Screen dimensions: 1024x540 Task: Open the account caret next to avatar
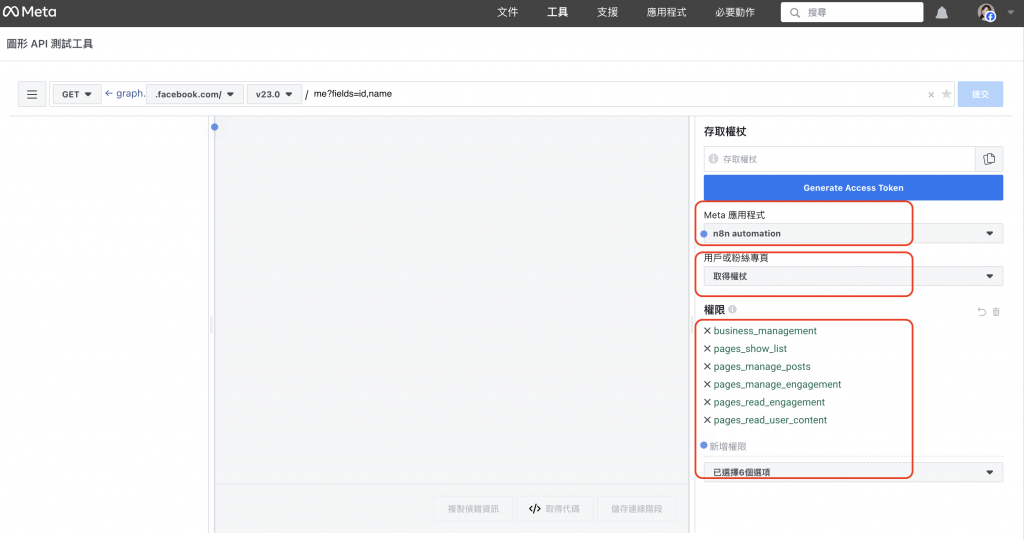pyautogui.click(x=1011, y=12)
